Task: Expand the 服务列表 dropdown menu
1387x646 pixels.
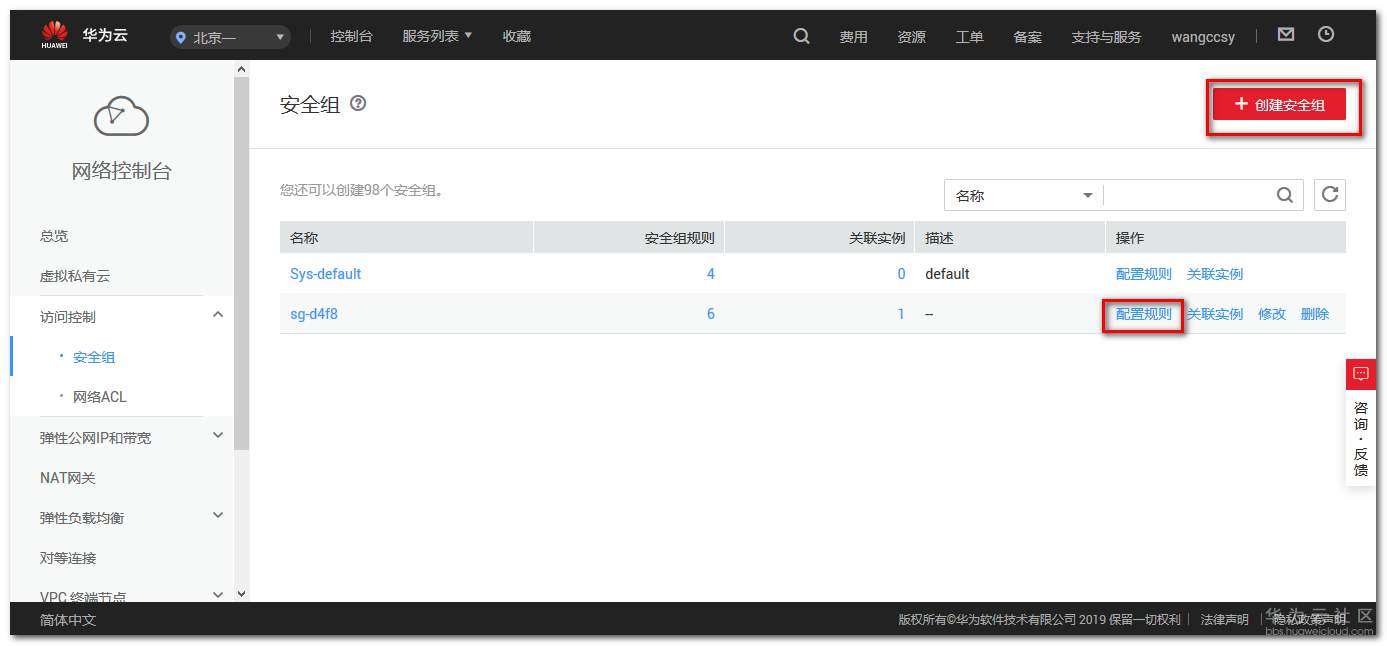Action: pos(437,36)
